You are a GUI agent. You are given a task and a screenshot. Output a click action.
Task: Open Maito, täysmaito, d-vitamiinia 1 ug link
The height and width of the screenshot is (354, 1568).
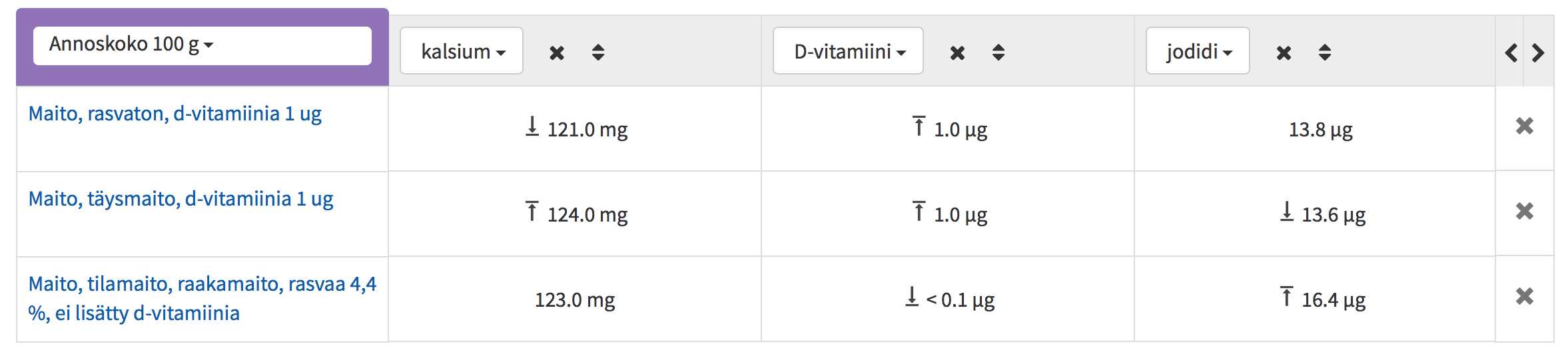pos(181,199)
